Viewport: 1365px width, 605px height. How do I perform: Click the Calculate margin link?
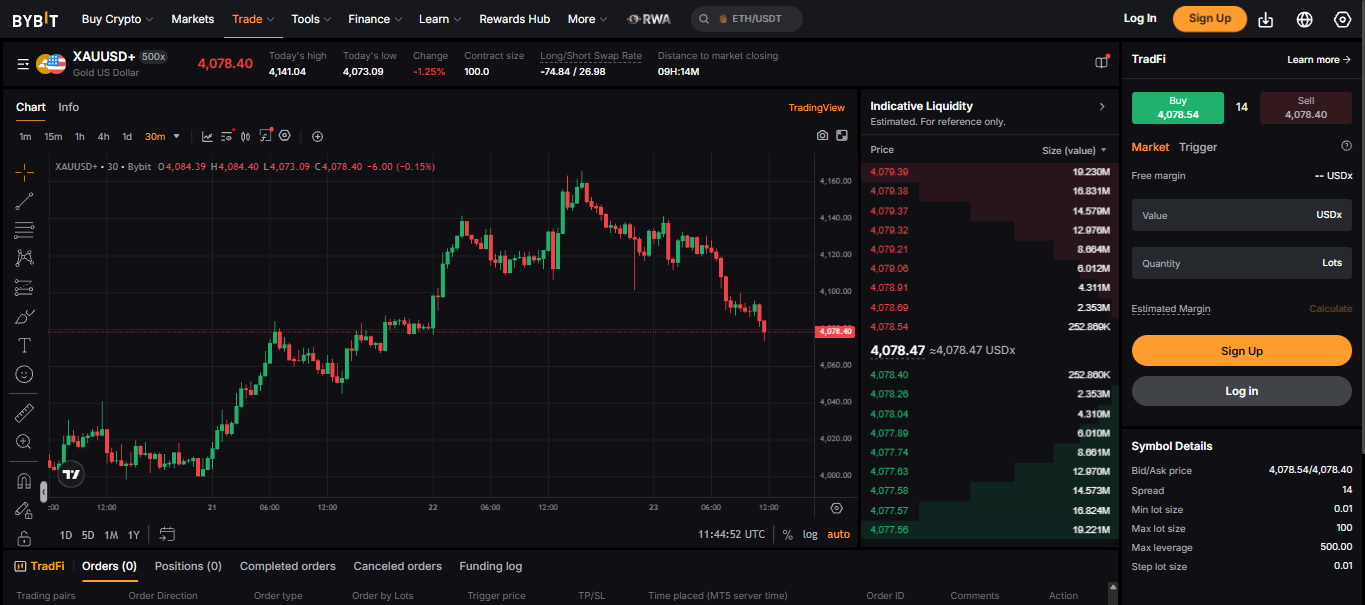point(1330,309)
